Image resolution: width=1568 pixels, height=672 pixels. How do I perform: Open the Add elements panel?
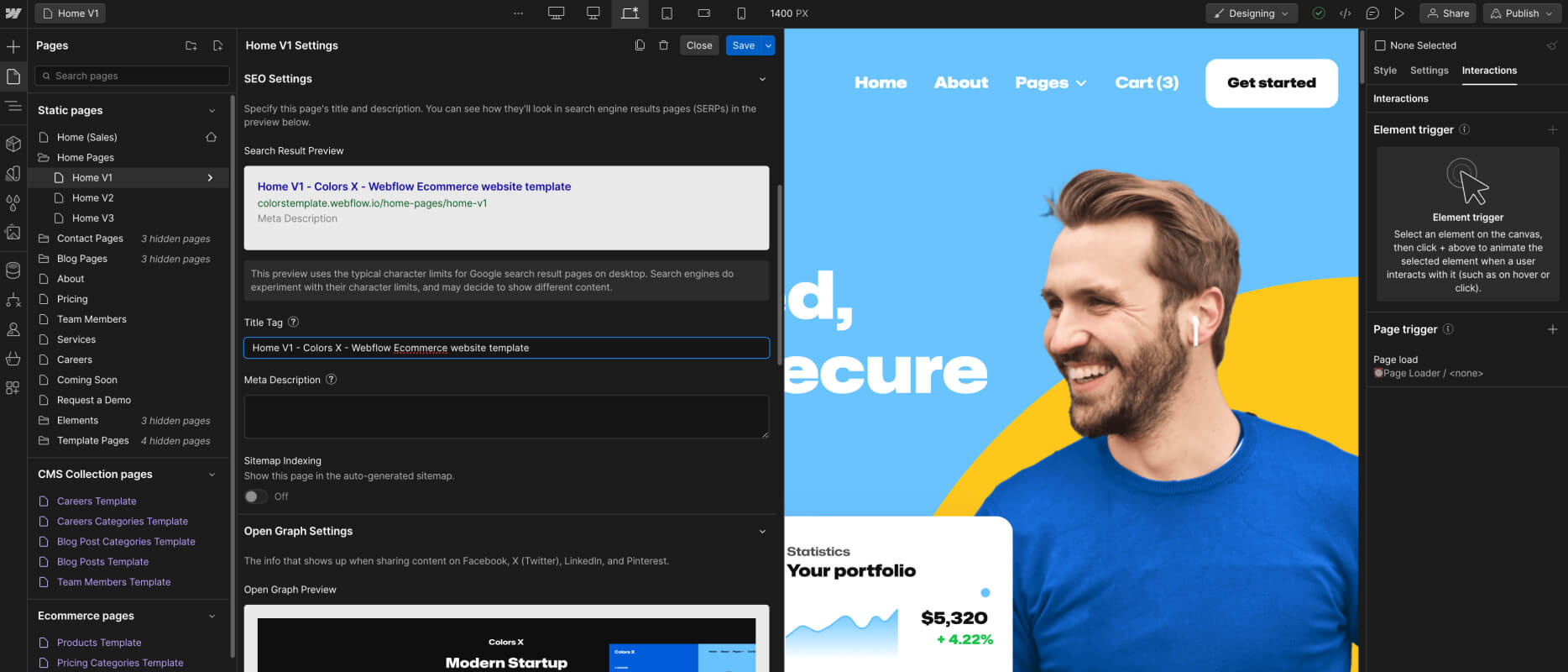(13, 47)
